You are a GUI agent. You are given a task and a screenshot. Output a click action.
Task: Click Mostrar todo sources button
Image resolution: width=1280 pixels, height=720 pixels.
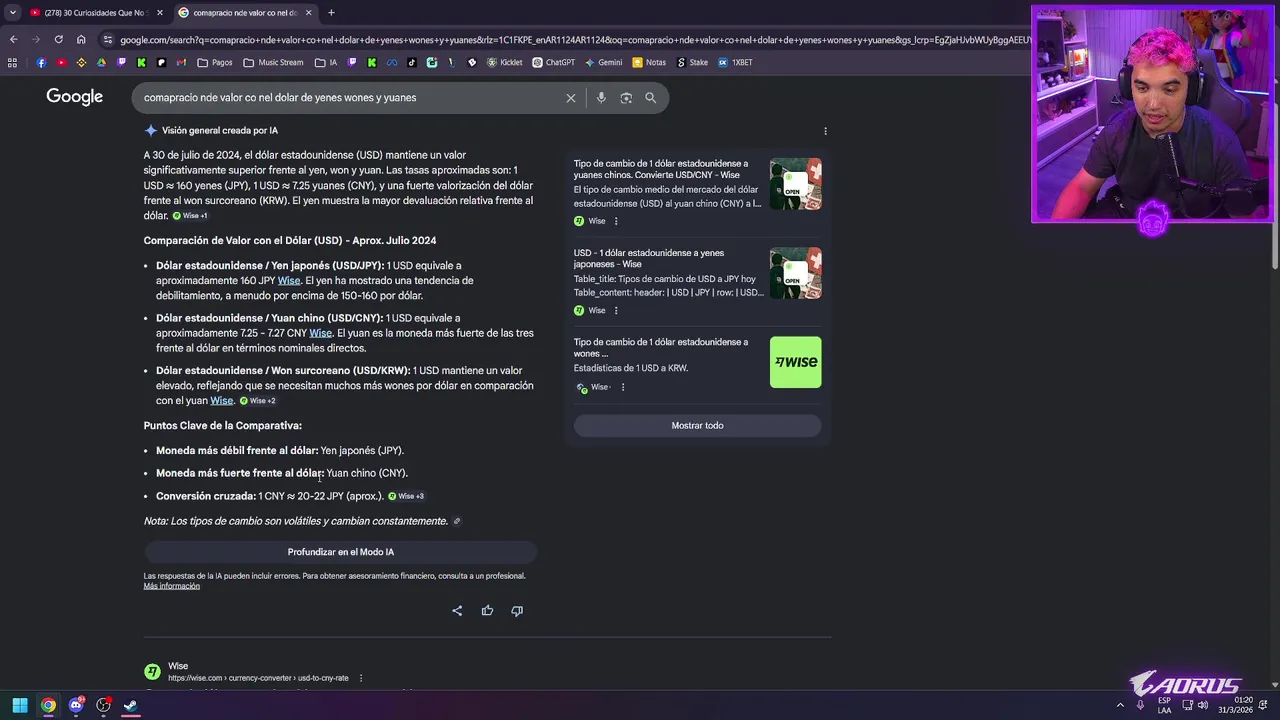tap(698, 425)
